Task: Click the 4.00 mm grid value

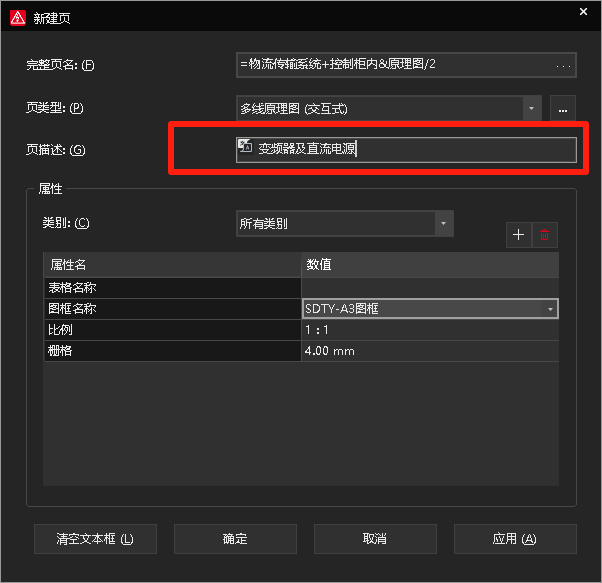Action: [x=430, y=351]
